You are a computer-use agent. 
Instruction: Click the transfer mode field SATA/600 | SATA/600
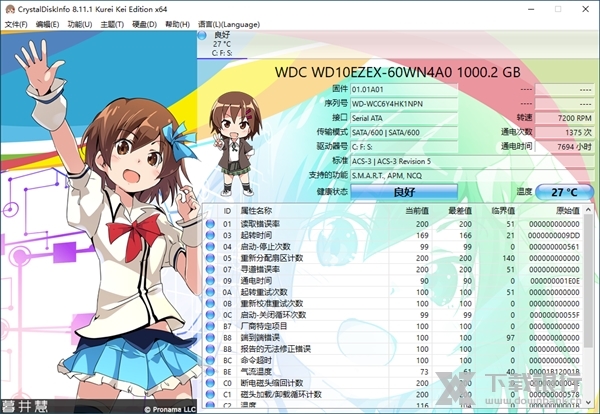(x=404, y=132)
